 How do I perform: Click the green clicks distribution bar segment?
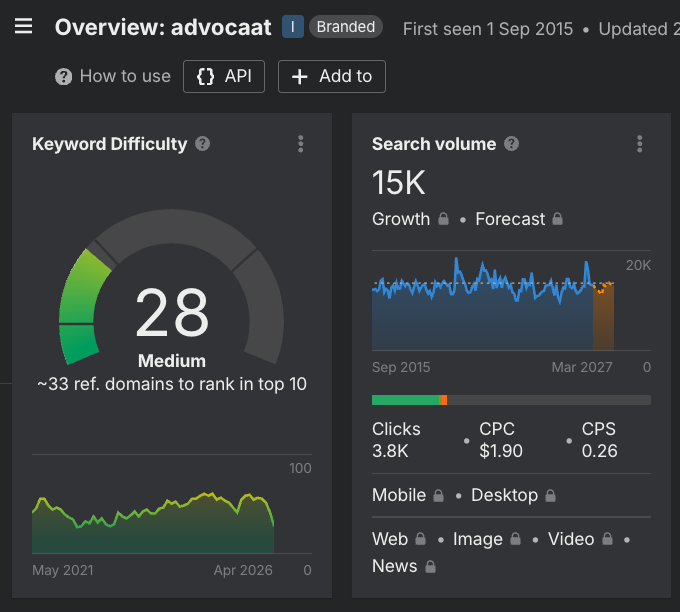coord(405,400)
